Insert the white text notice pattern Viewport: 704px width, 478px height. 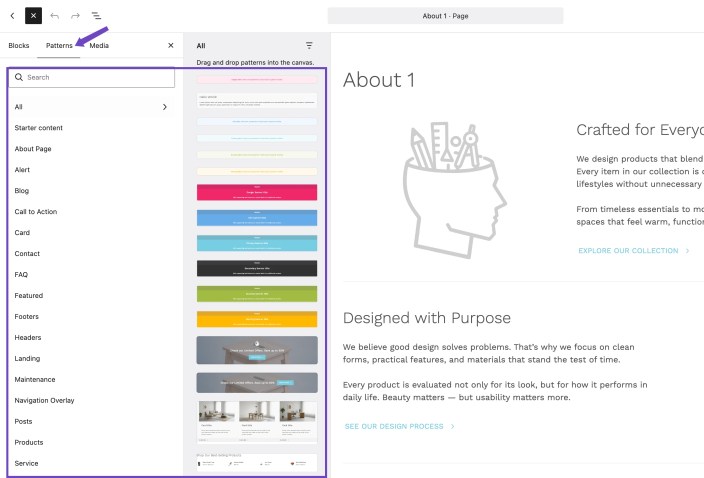(x=257, y=101)
